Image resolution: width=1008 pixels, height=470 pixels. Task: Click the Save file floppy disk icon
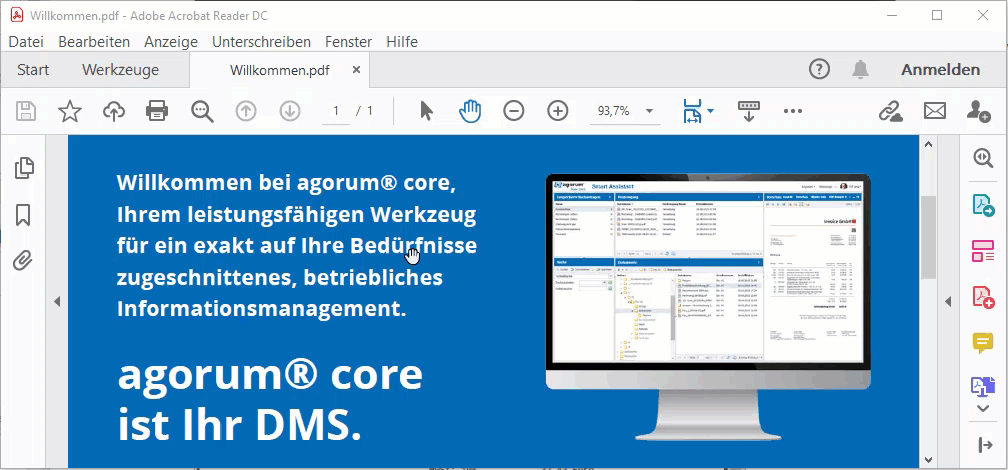[26, 111]
